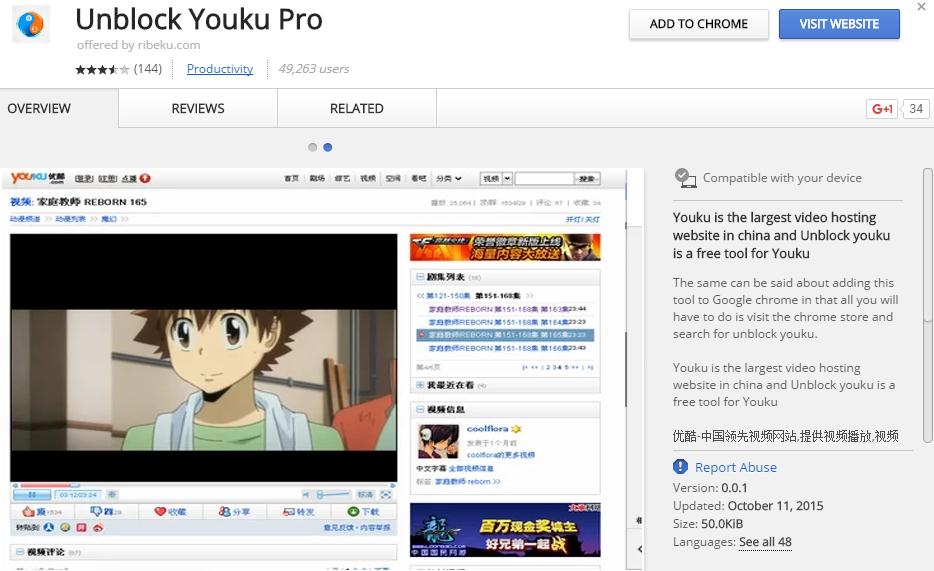Click the star rating icons
This screenshot has height=571, width=934.
[x=102, y=70]
